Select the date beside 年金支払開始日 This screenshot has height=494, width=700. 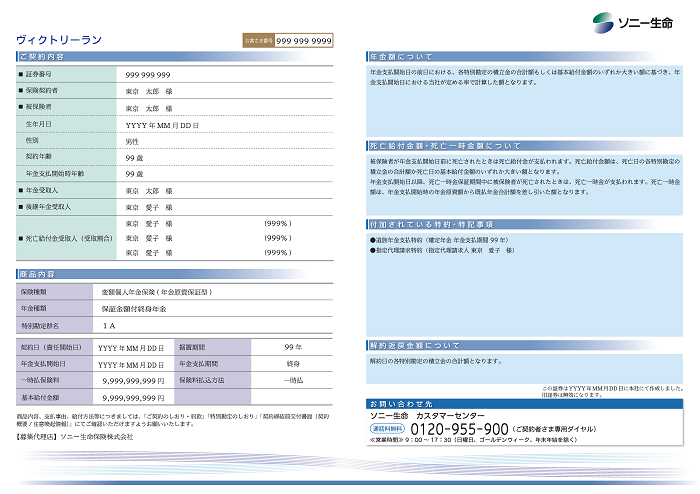(x=131, y=365)
